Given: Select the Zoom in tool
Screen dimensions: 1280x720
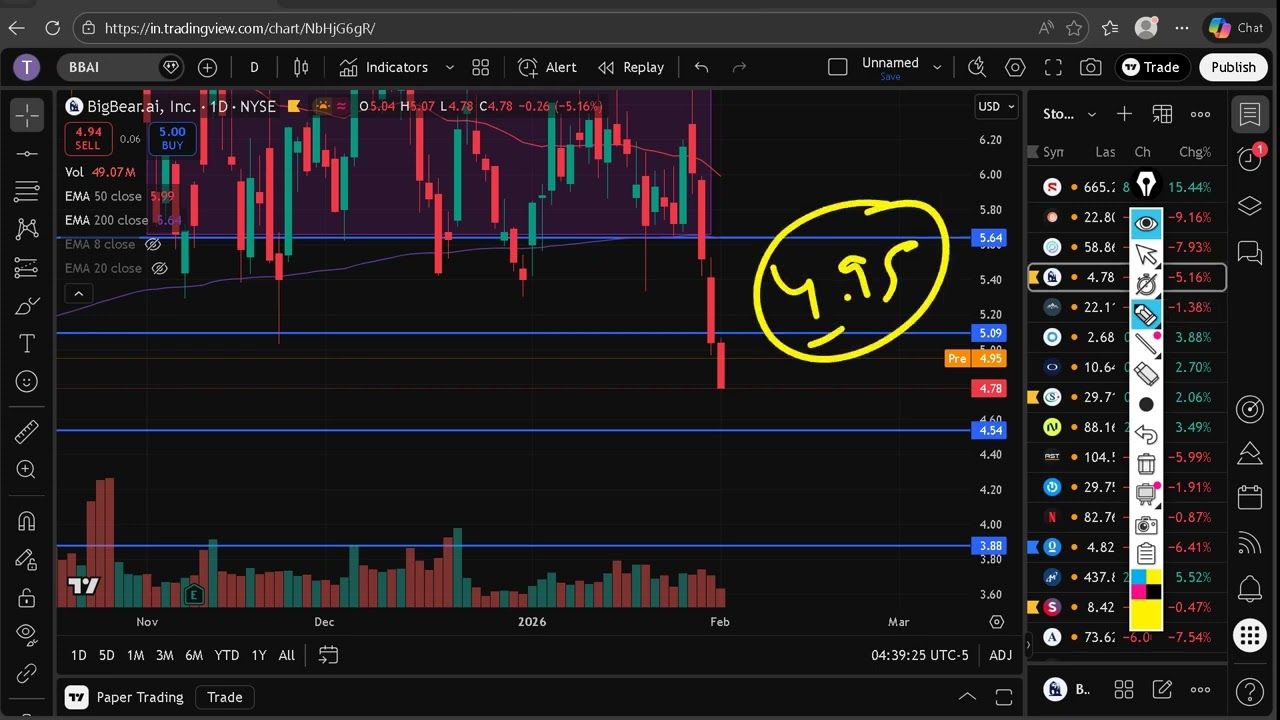Looking at the screenshot, I should [x=27, y=469].
